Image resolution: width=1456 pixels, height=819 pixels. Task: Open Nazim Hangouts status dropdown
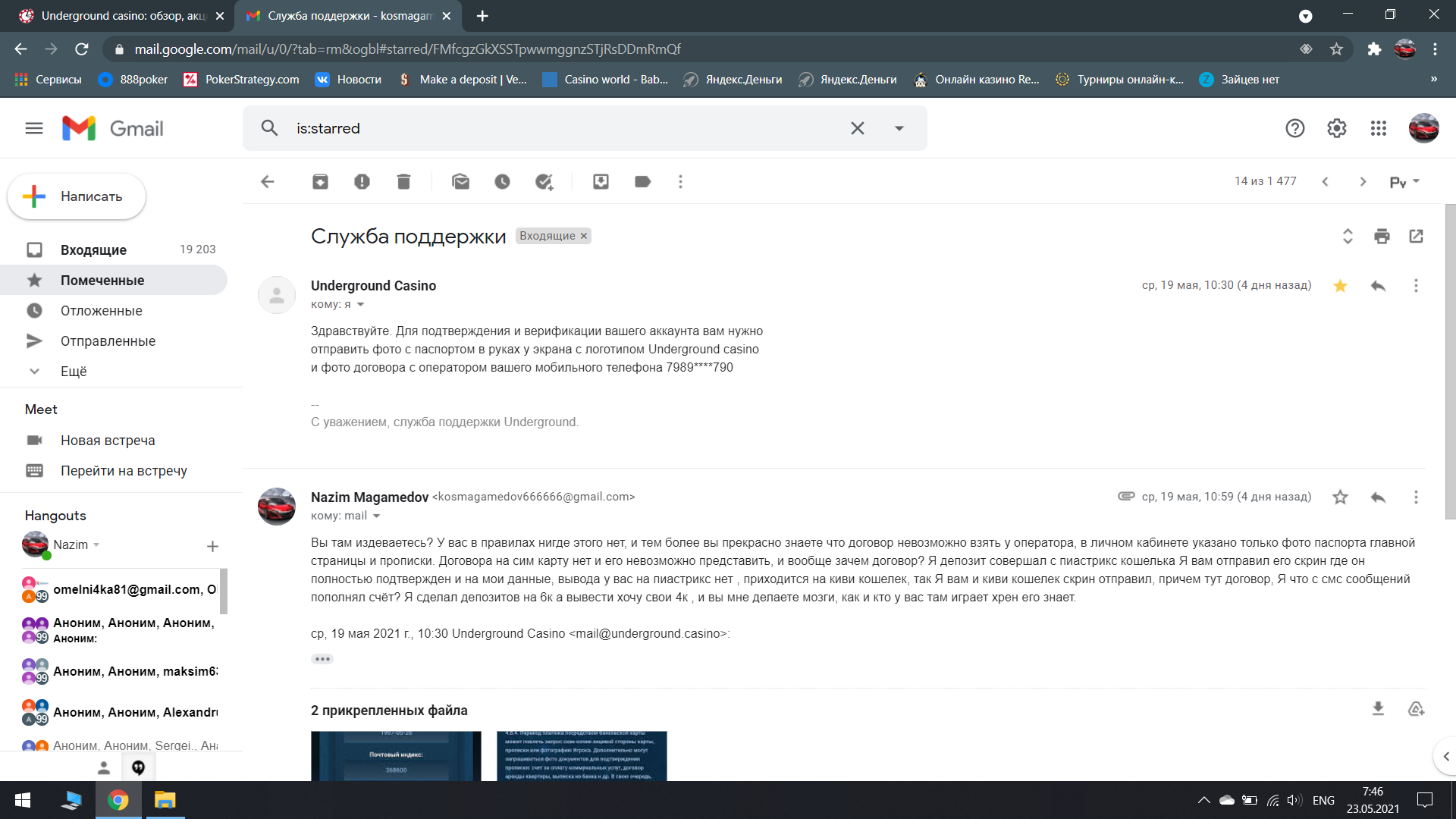tap(96, 544)
